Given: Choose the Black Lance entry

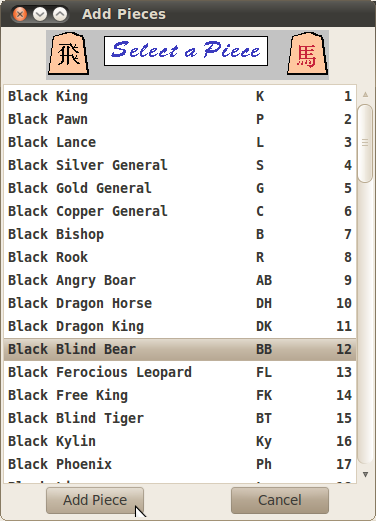Looking at the screenshot, I should tap(180, 142).
